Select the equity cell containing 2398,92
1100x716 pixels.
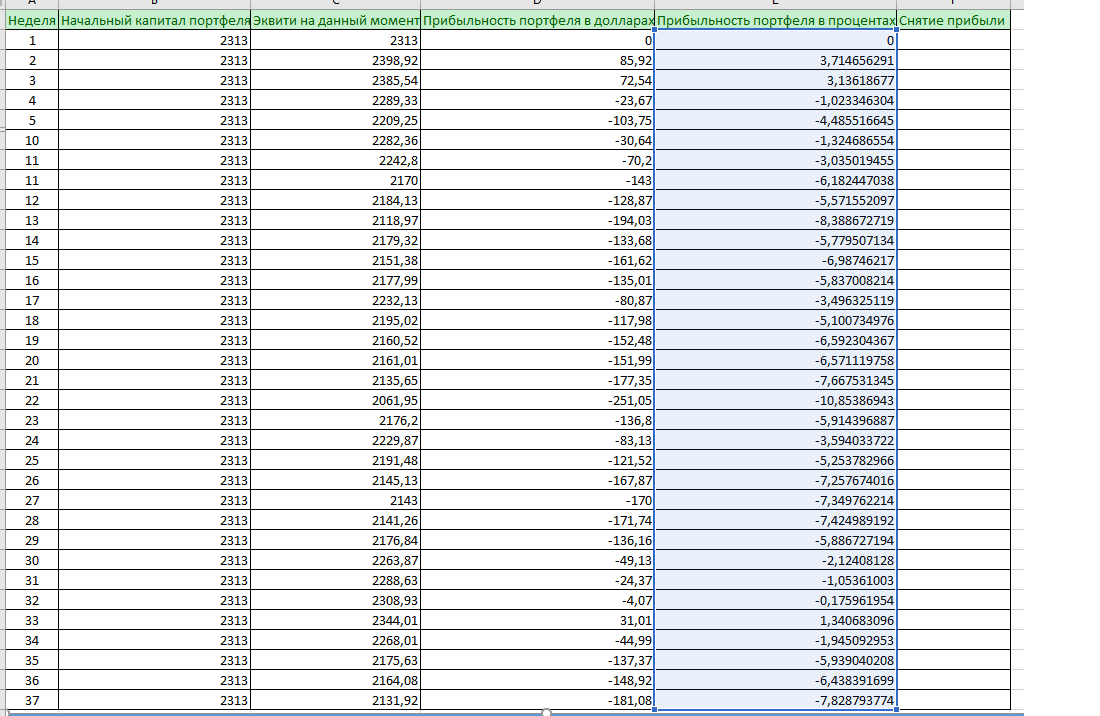click(335, 61)
